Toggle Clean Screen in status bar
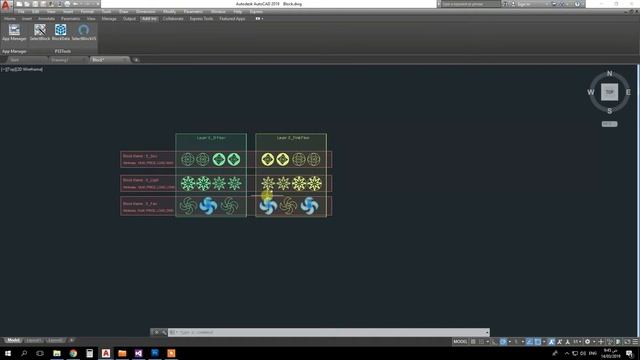The height and width of the screenshot is (360, 640). (x=627, y=342)
